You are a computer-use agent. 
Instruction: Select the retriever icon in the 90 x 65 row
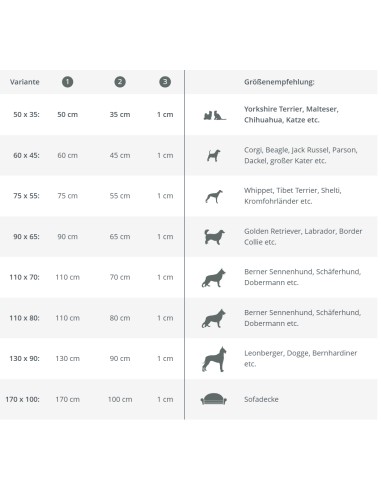point(214,237)
